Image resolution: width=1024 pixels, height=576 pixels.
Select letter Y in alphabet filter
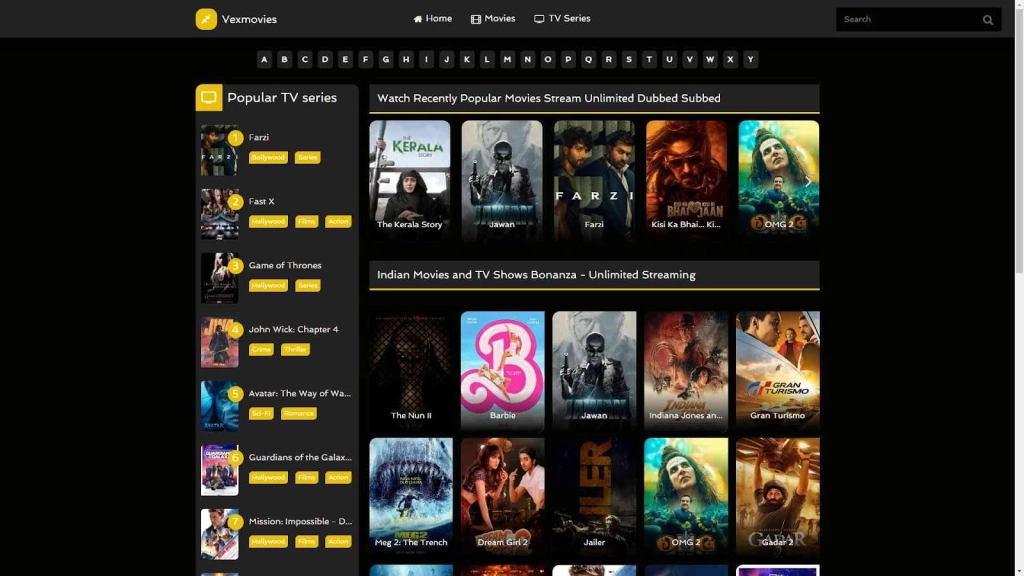[x=750, y=60]
